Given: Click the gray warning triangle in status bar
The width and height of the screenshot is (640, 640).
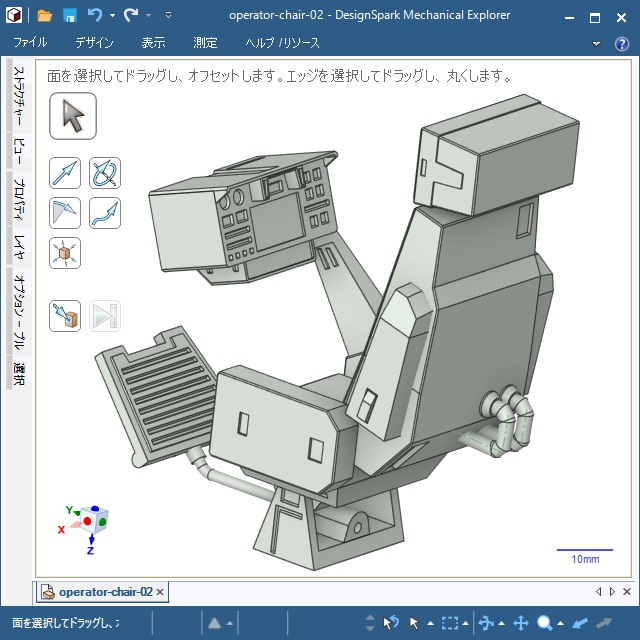Looking at the screenshot, I should click(215, 623).
